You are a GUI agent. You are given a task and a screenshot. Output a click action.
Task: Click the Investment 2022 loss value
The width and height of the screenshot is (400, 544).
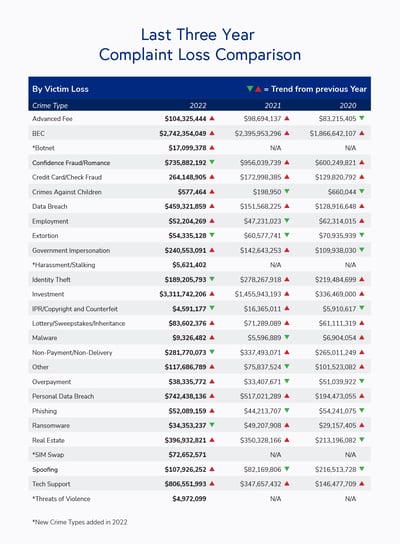183,294
